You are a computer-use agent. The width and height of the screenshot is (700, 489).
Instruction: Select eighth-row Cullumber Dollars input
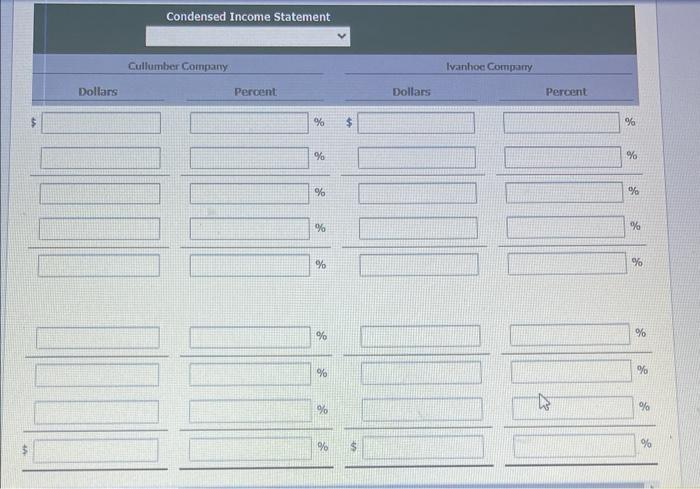point(96,412)
